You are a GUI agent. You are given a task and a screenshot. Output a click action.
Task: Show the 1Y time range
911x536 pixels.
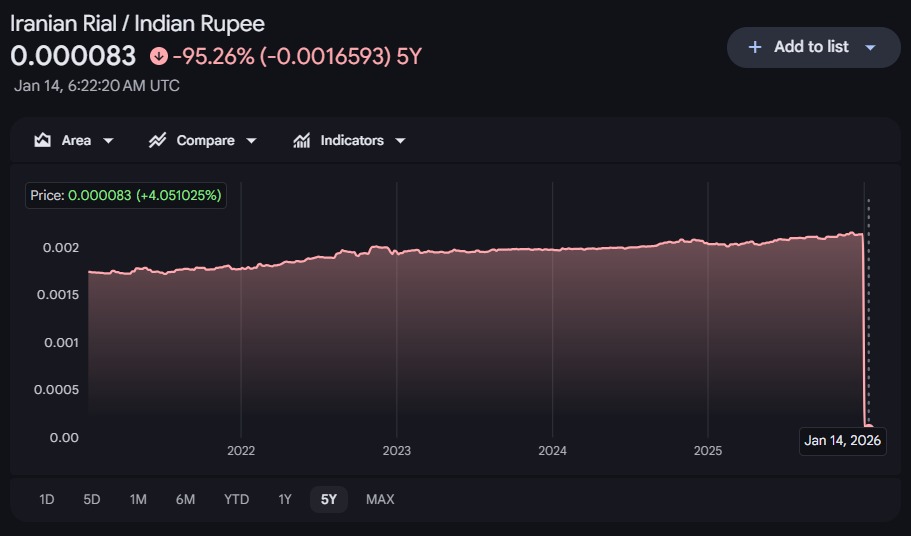(285, 499)
